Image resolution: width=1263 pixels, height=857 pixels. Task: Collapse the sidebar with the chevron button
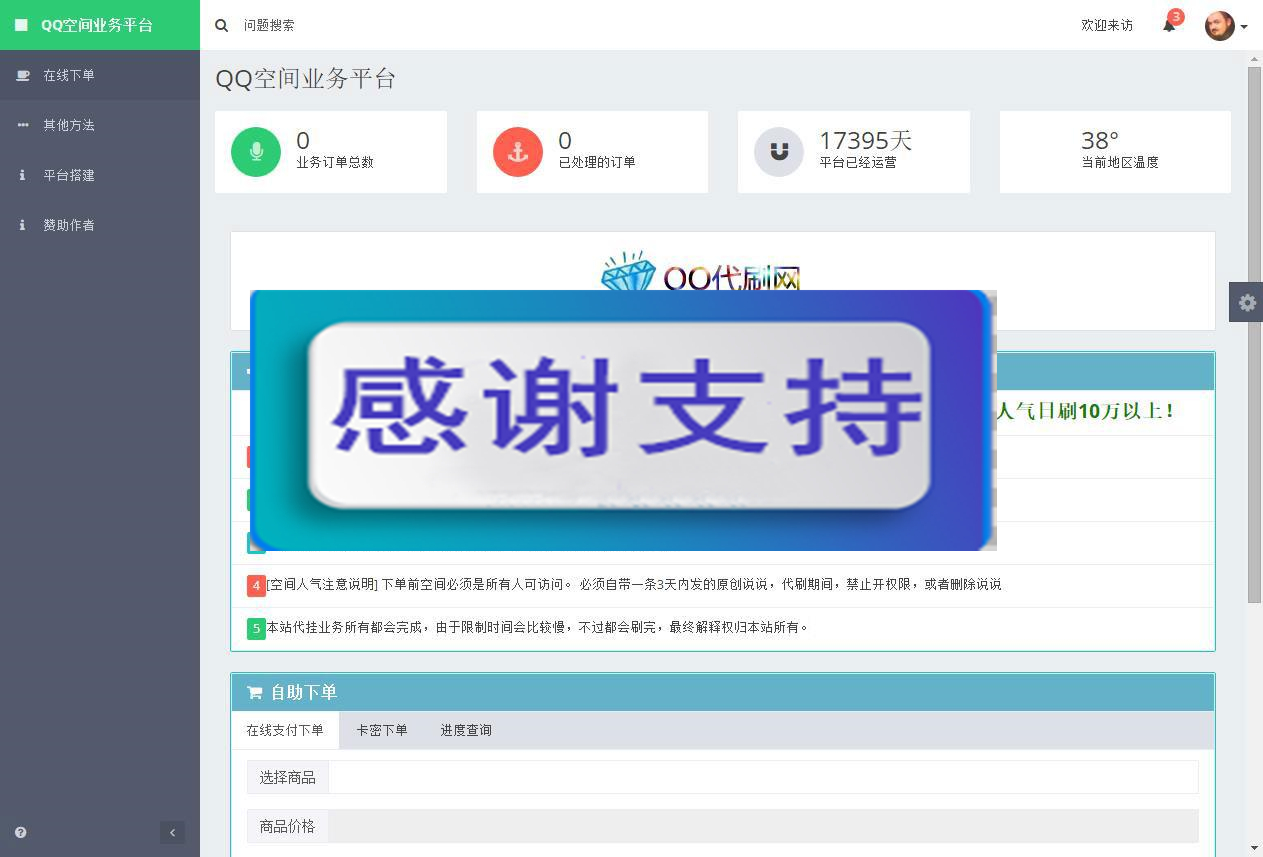pyautogui.click(x=172, y=832)
